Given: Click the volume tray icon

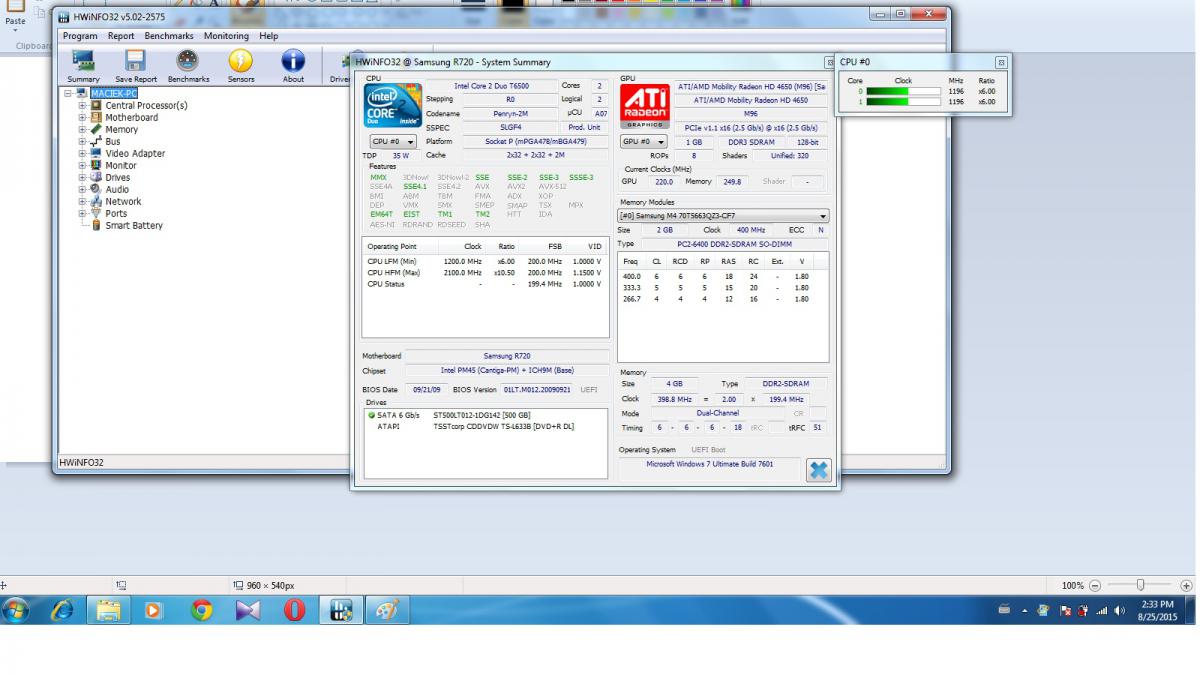Looking at the screenshot, I should pyautogui.click(x=1119, y=610).
